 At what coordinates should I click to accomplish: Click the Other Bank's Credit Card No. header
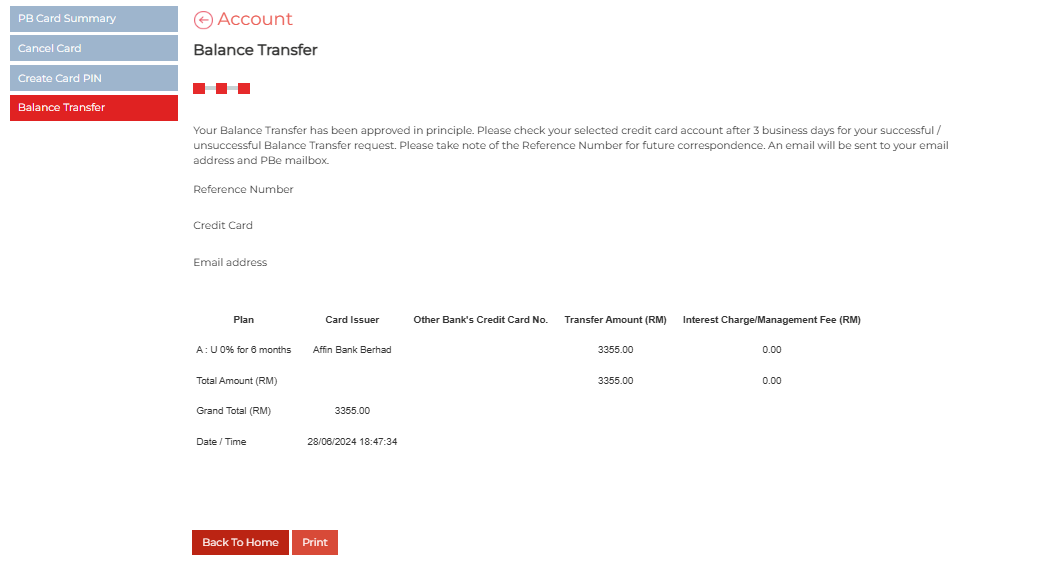(x=480, y=320)
